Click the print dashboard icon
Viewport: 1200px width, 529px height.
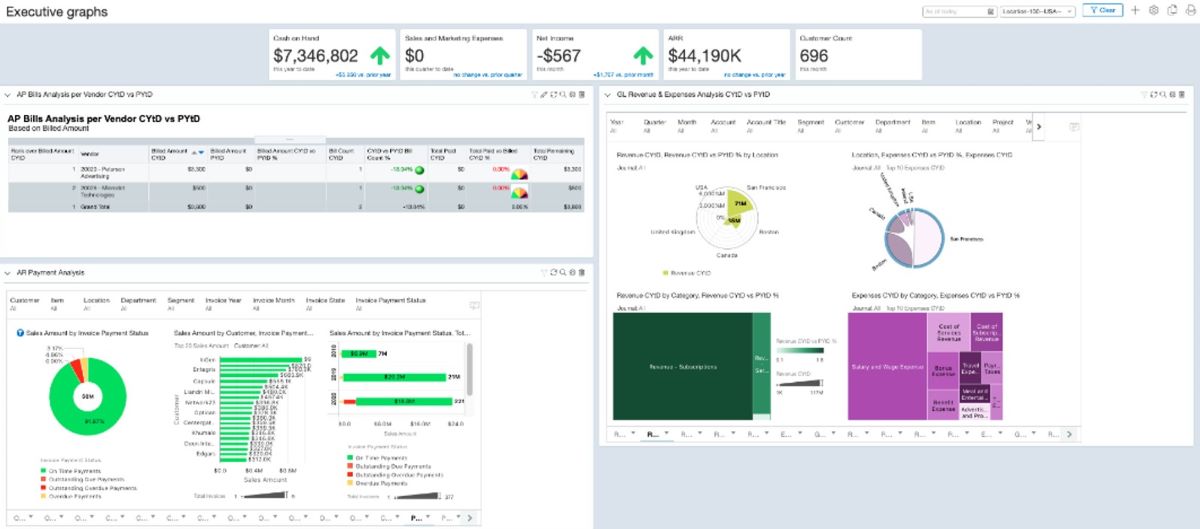1189,10
